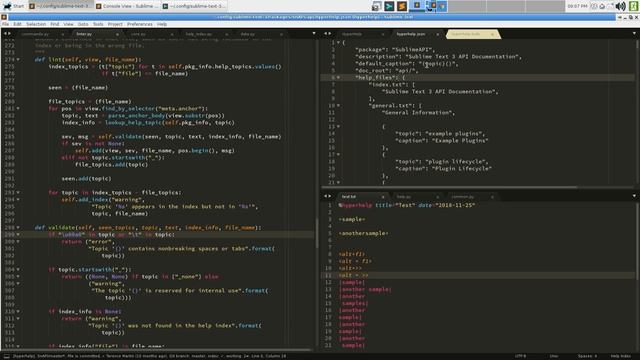Fold the "help_files" block at line 6

click(x=338, y=77)
